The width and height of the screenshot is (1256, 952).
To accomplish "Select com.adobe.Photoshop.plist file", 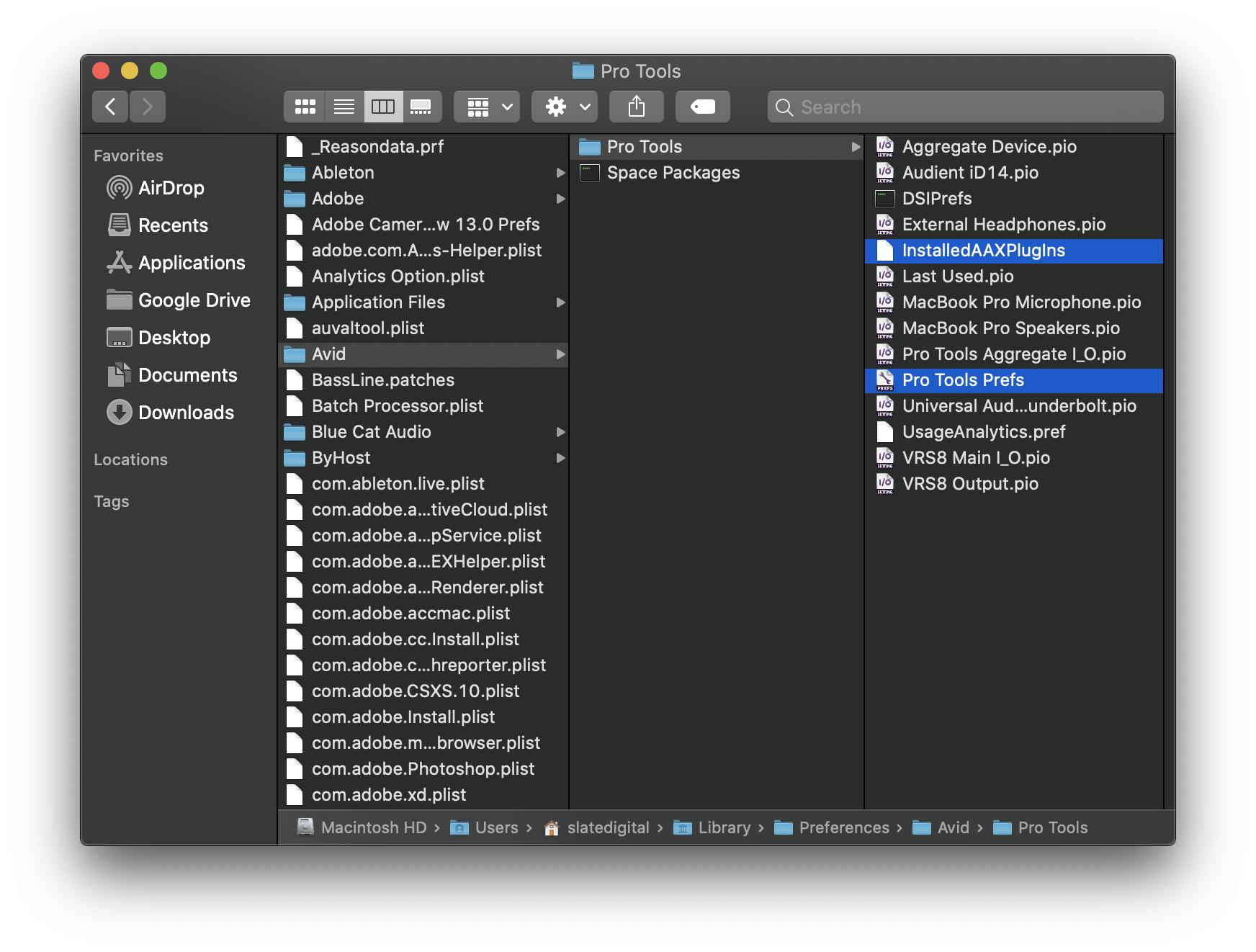I will tap(423, 769).
